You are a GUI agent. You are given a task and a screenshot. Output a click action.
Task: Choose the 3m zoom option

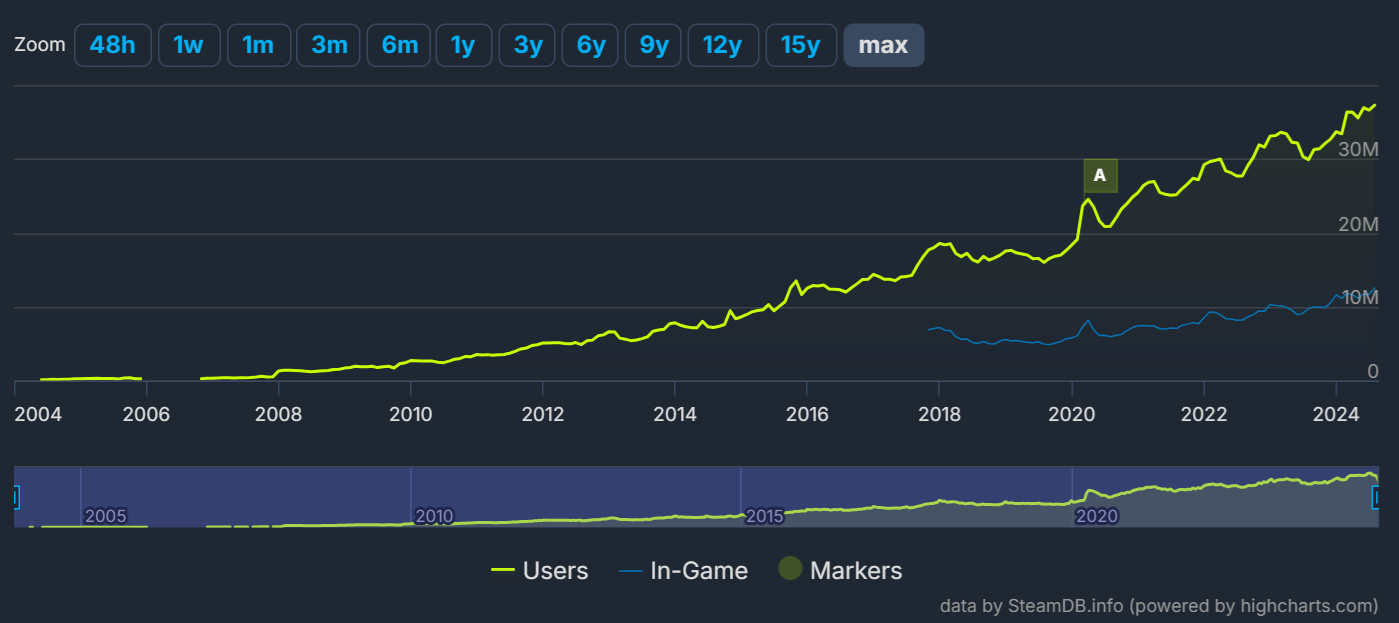coord(328,45)
